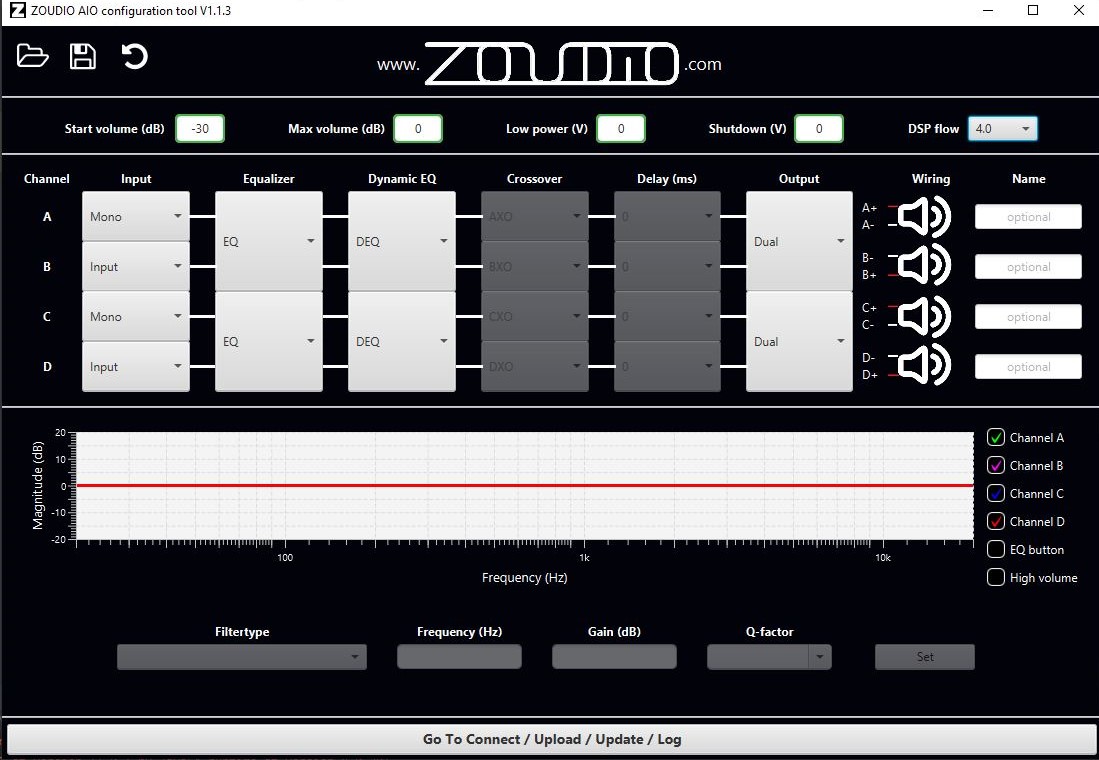Viewport: 1099px width, 760px height.
Task: Open Channel D Input dropdown
Action: pyautogui.click(x=136, y=367)
